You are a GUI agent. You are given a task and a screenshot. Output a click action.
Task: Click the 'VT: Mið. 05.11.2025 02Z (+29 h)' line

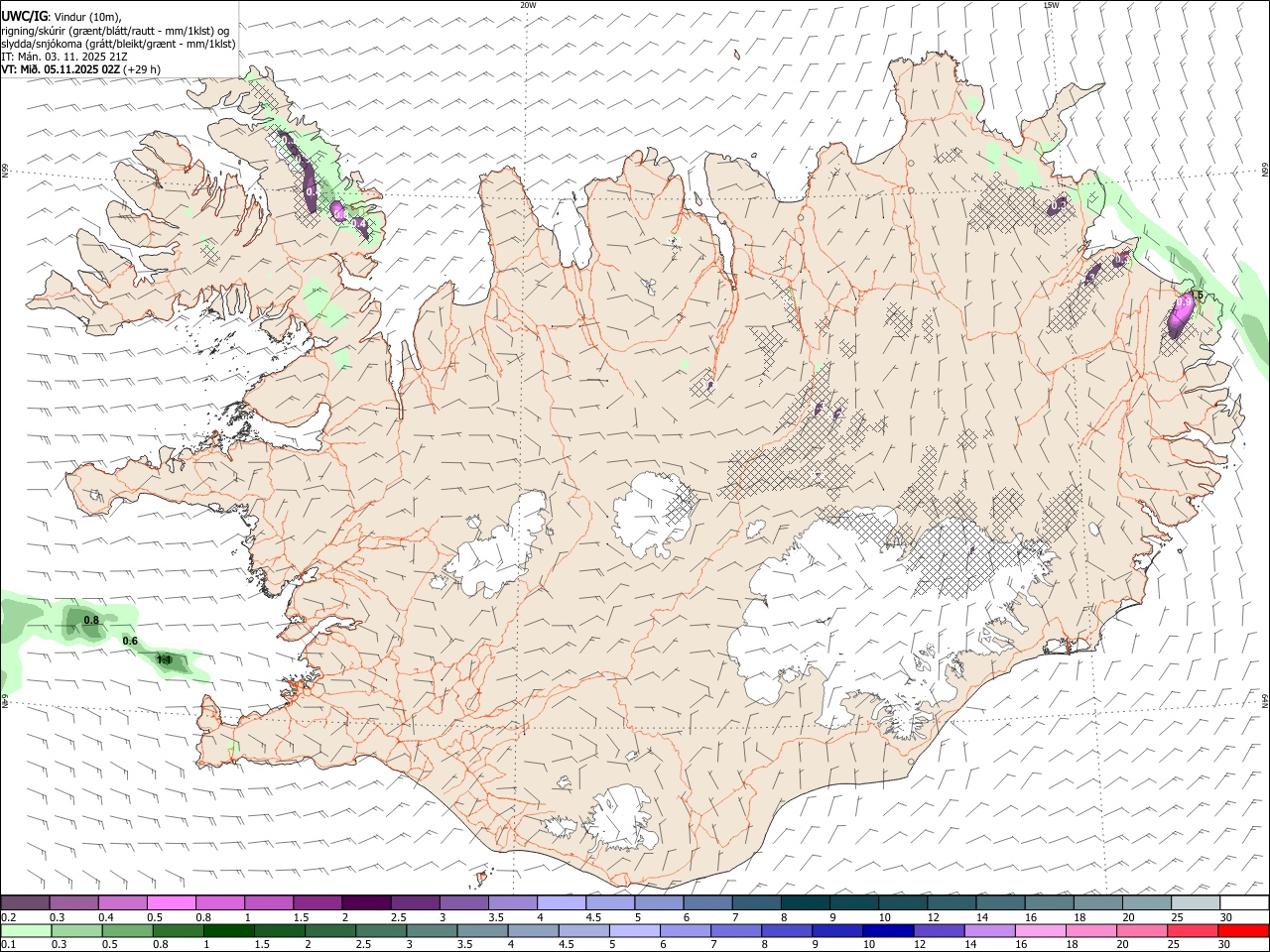(81, 69)
